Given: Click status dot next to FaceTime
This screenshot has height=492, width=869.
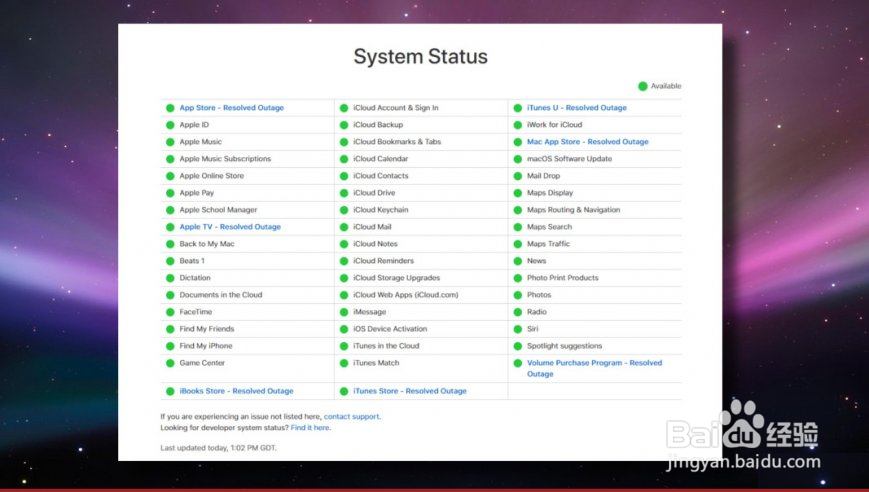Looking at the screenshot, I should point(170,312).
